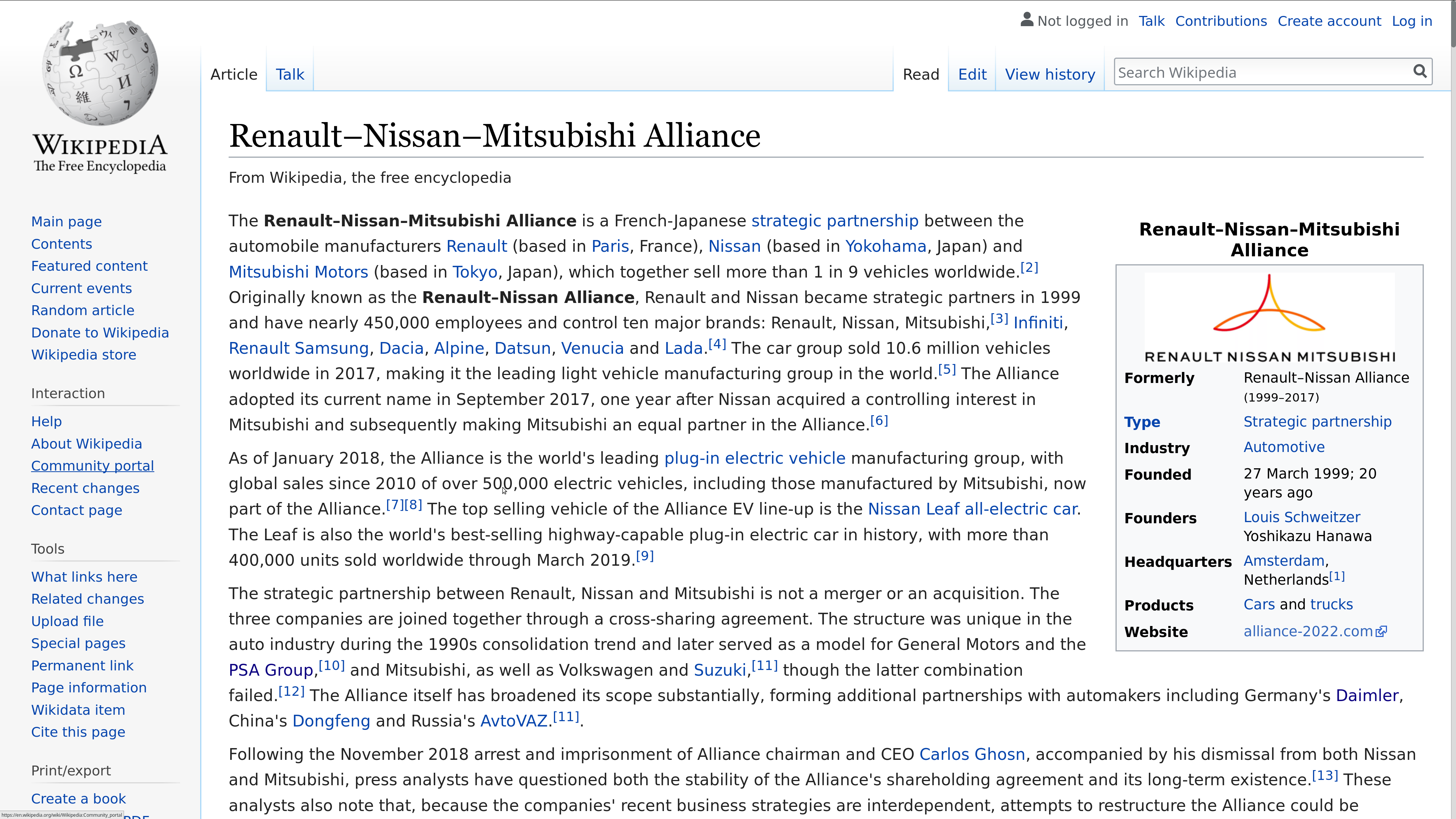Follow the strategic partnership link in intro
1456x819 pixels.
[x=835, y=221]
